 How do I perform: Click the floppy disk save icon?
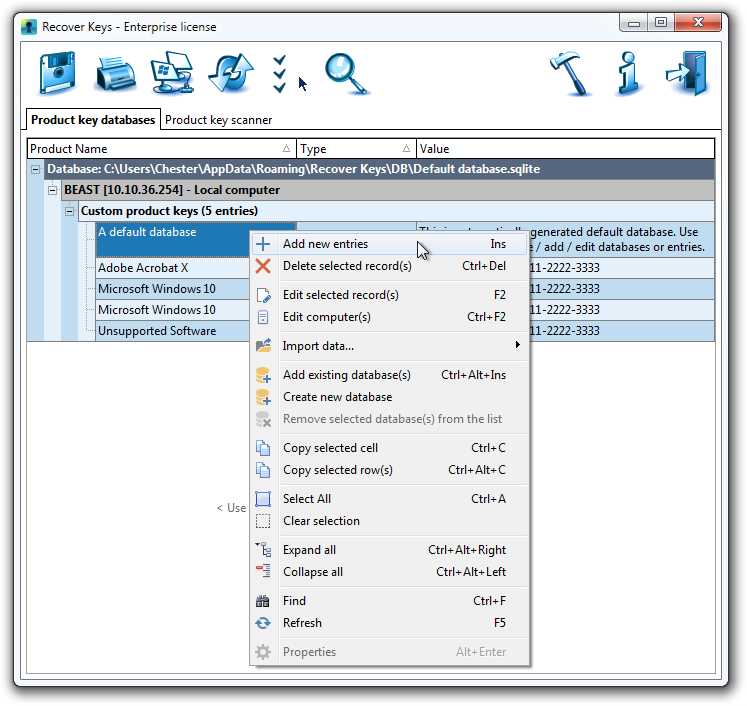click(x=57, y=72)
